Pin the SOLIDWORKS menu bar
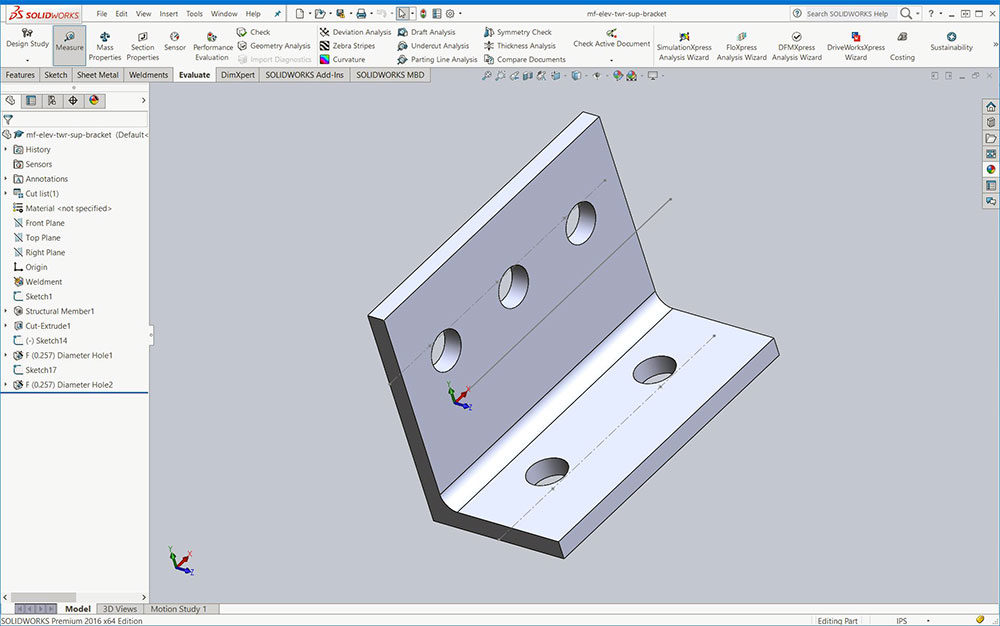Viewport: 1000px width, 626px height. point(277,14)
